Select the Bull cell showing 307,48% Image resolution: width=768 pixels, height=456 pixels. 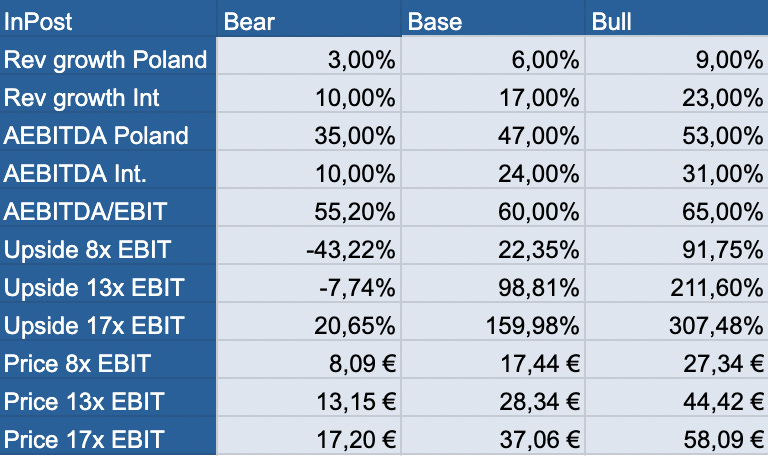[676, 321]
